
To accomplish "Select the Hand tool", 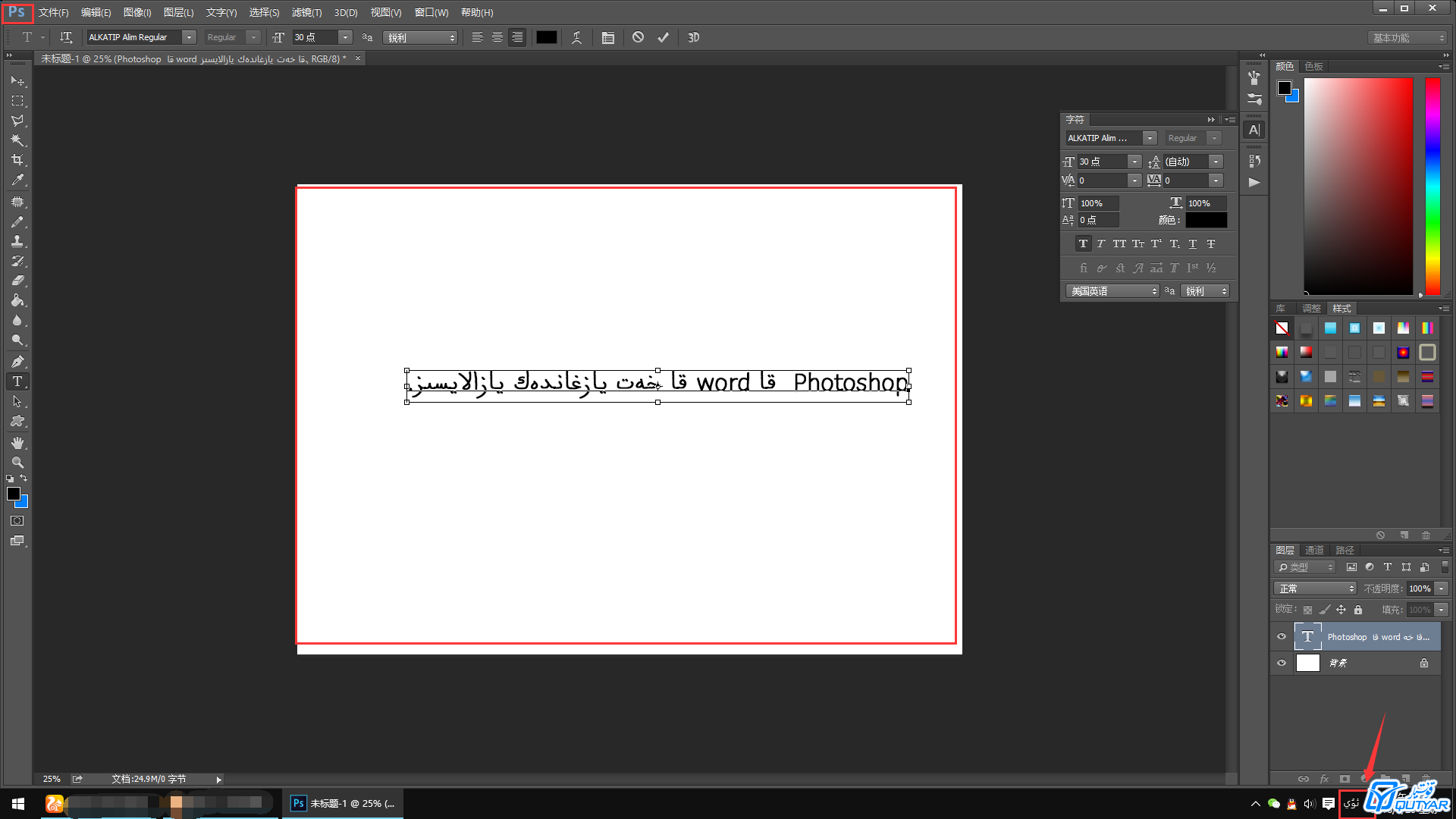I will coord(17,443).
